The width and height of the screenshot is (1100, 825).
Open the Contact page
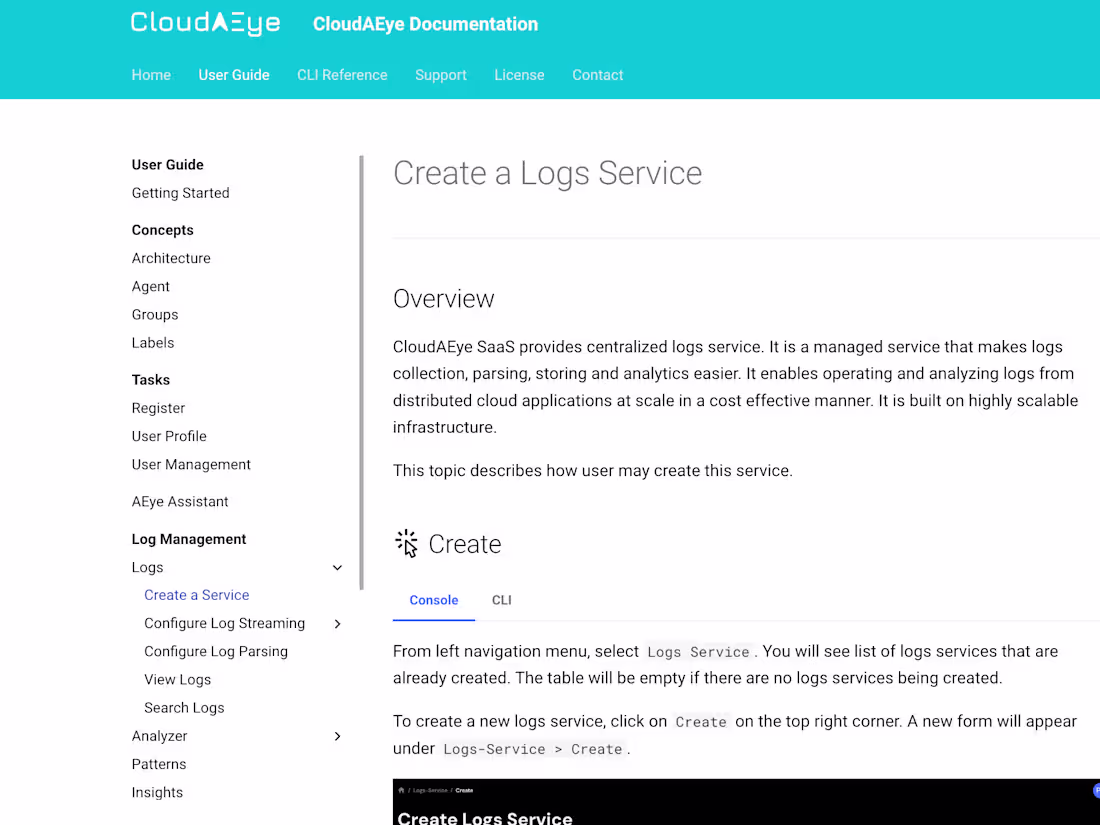click(x=597, y=75)
